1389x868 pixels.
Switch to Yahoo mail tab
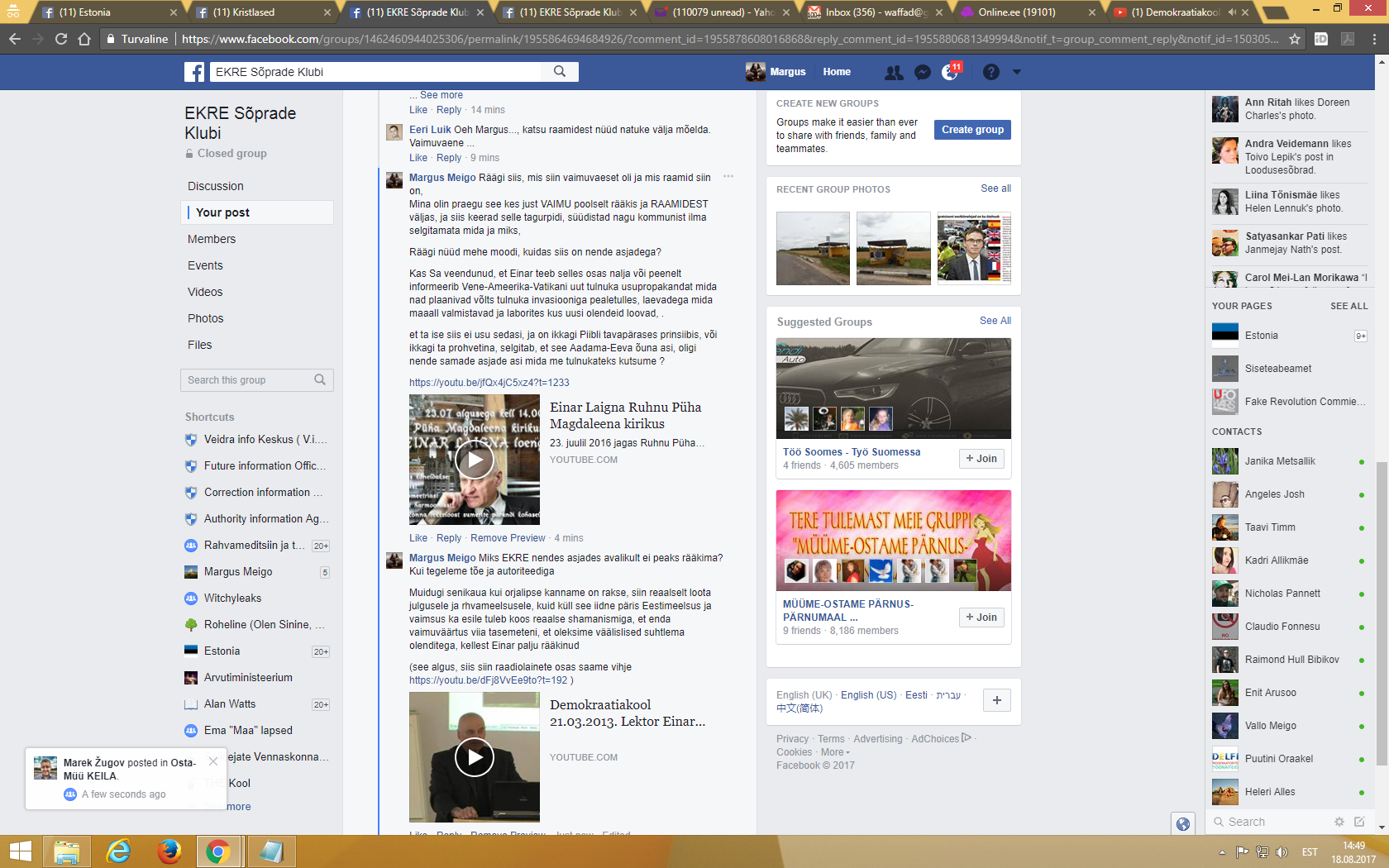[720, 12]
